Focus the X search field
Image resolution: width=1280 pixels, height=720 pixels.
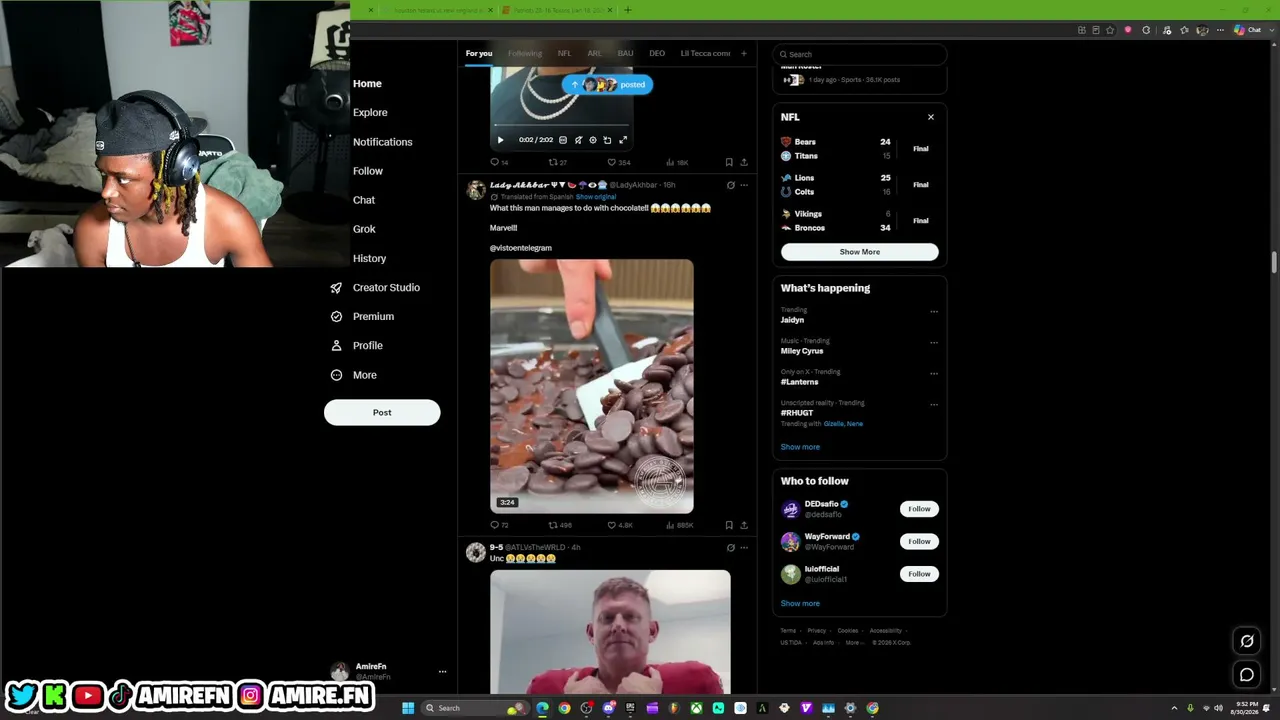pos(860,54)
